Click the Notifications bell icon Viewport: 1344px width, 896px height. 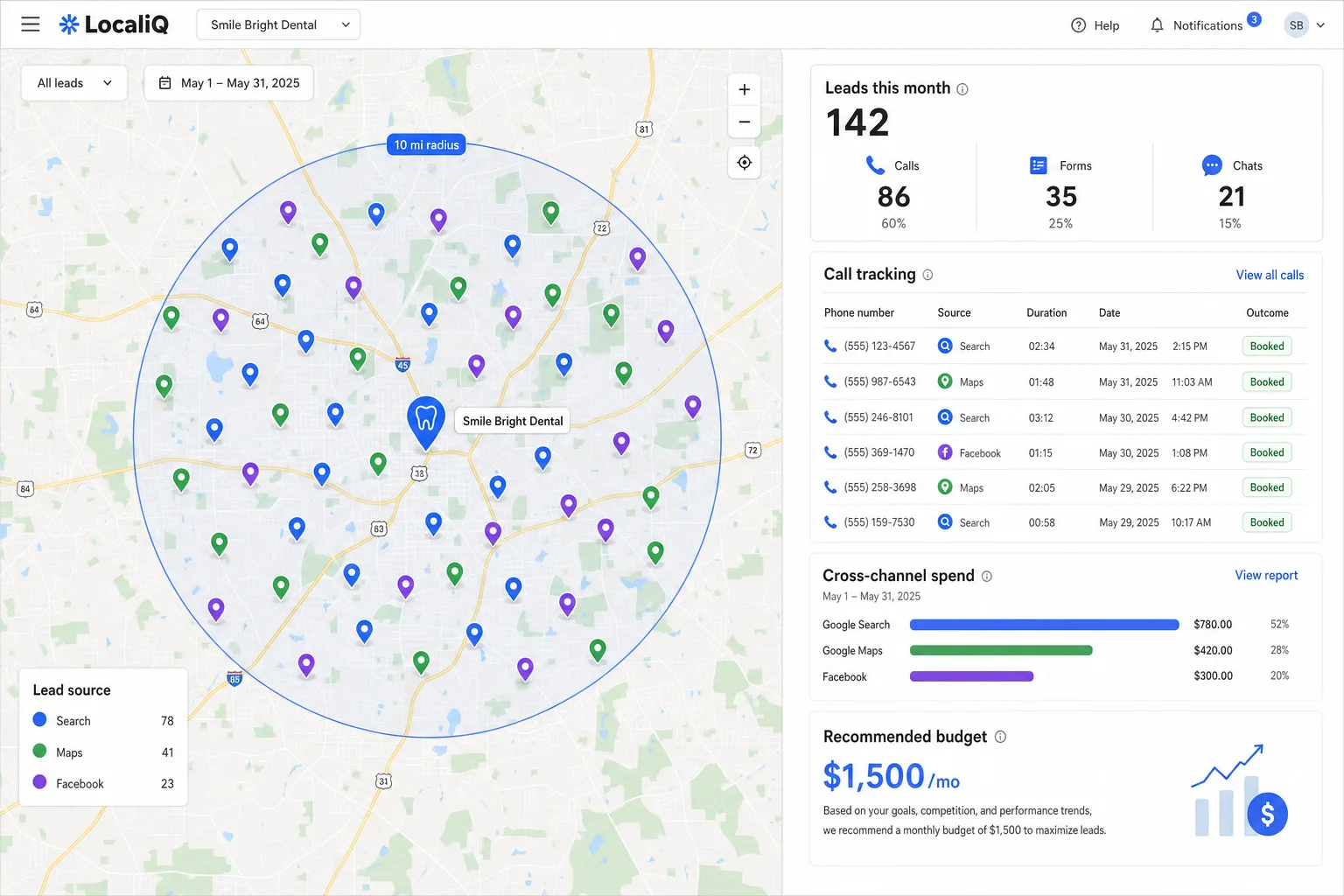1157,25
